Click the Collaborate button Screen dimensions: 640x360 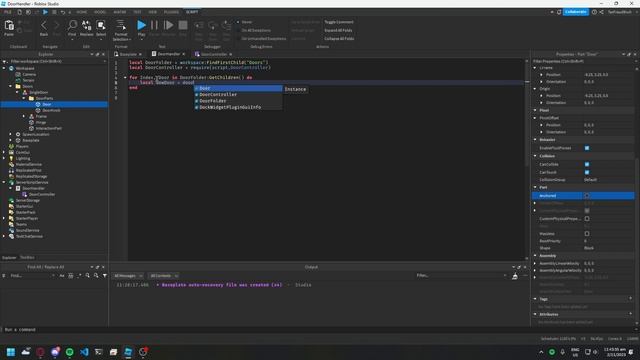(576, 12)
